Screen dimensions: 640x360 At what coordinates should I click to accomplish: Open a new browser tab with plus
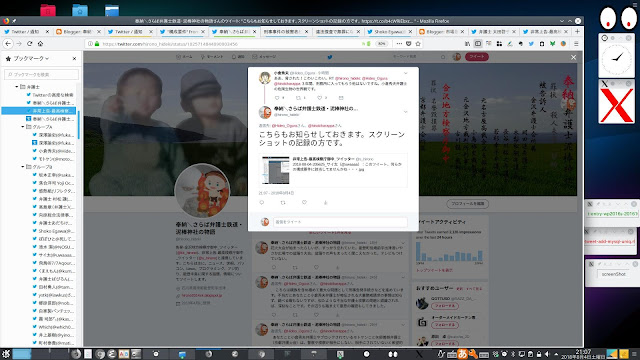point(577,31)
